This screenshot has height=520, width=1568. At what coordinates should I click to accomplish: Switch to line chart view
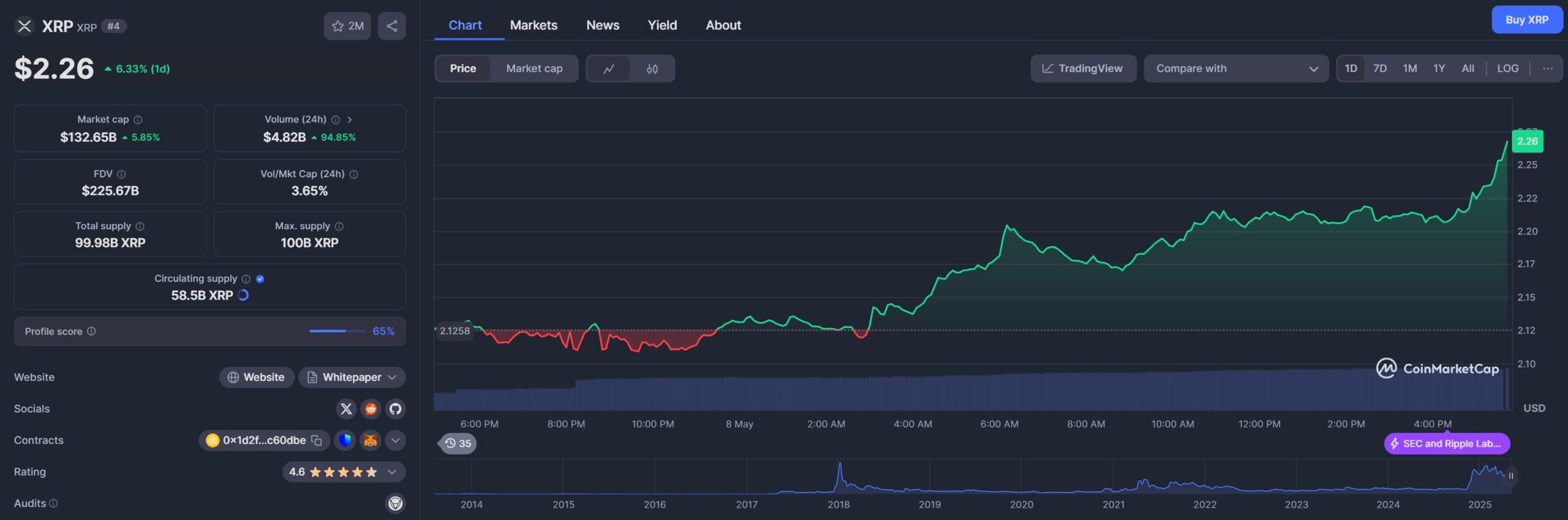pyautogui.click(x=609, y=69)
